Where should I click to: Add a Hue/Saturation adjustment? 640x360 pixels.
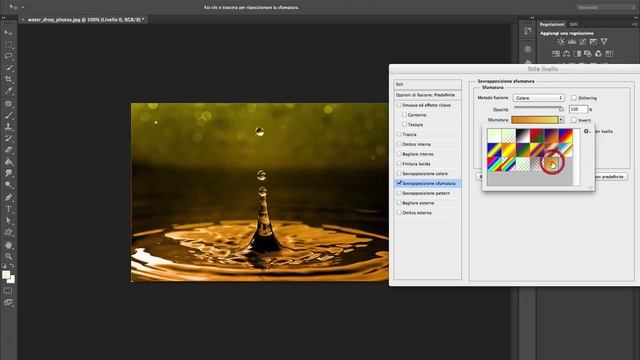click(556, 53)
